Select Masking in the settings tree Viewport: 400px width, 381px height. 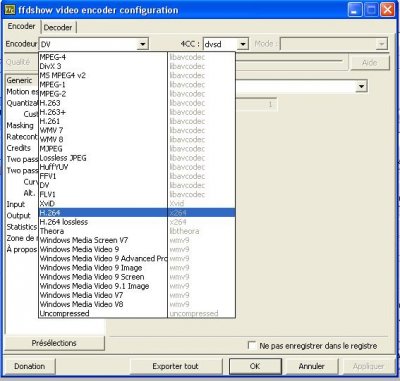[20, 125]
